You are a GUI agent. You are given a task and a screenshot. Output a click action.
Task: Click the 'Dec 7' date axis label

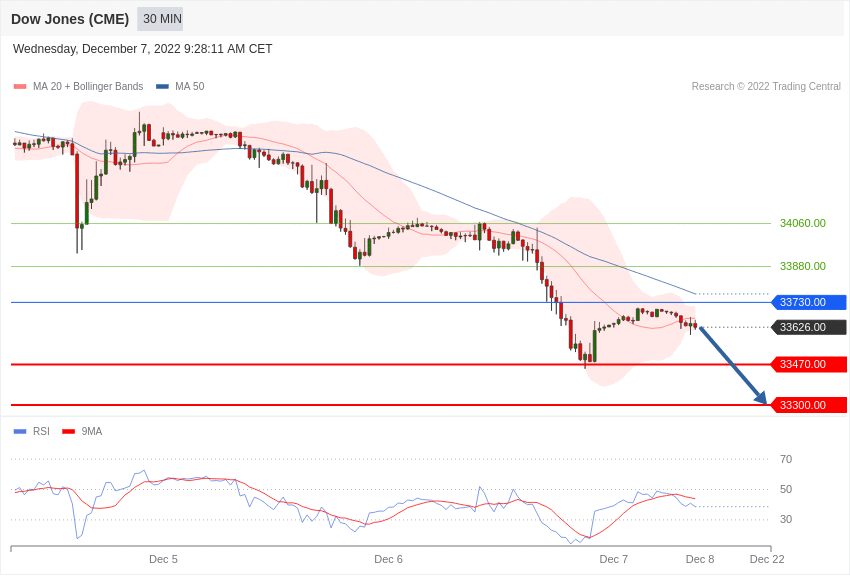click(x=614, y=559)
